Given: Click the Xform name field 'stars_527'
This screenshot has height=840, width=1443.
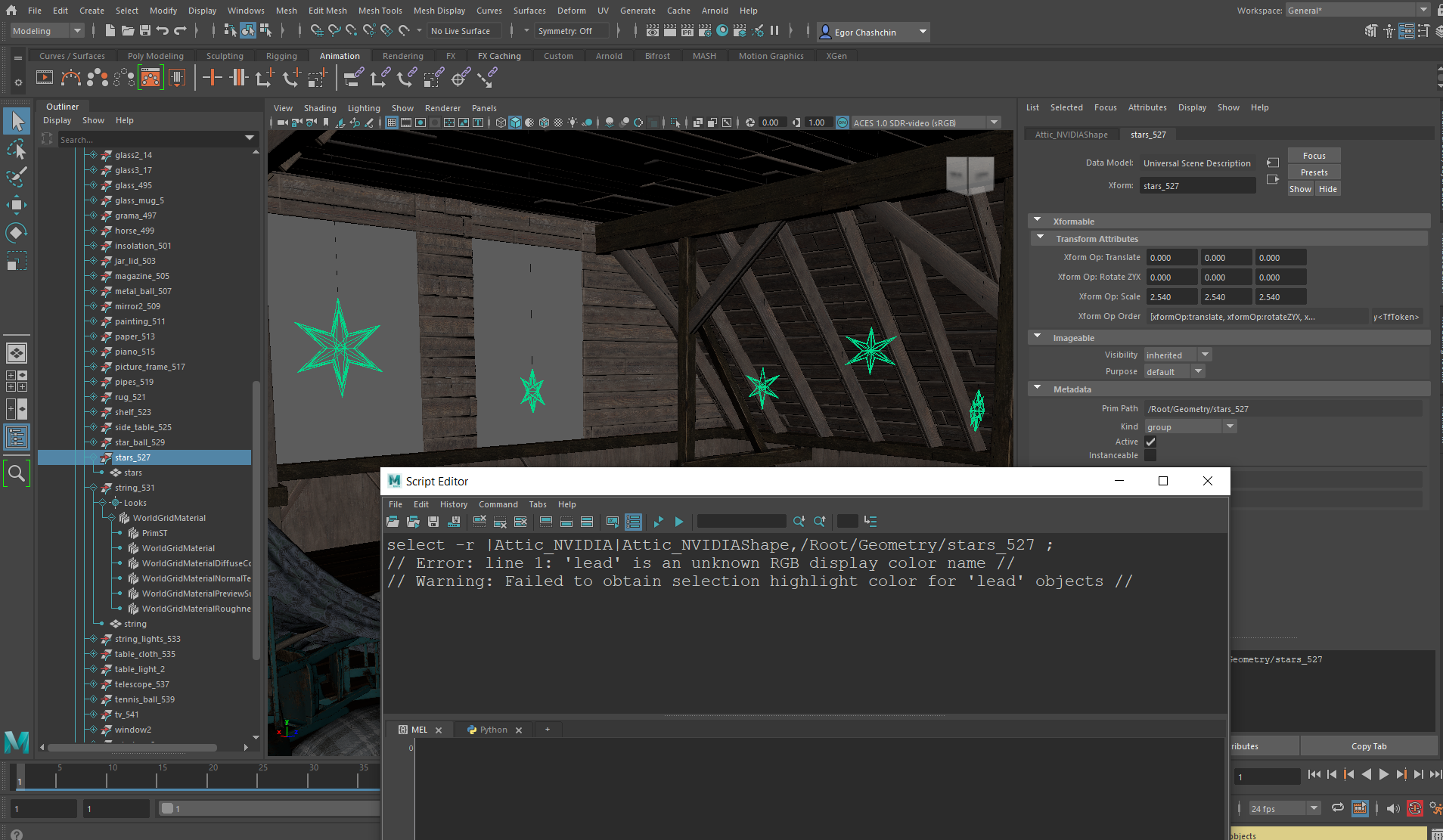Looking at the screenshot, I should [x=1197, y=185].
